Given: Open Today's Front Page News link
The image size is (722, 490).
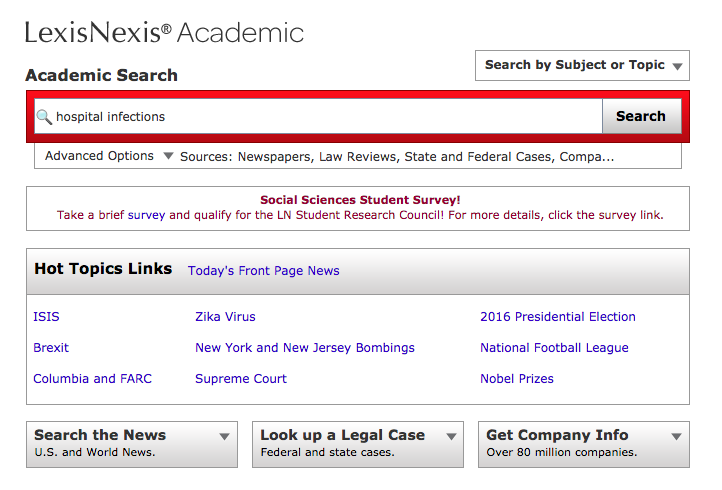Looking at the screenshot, I should [263, 271].
